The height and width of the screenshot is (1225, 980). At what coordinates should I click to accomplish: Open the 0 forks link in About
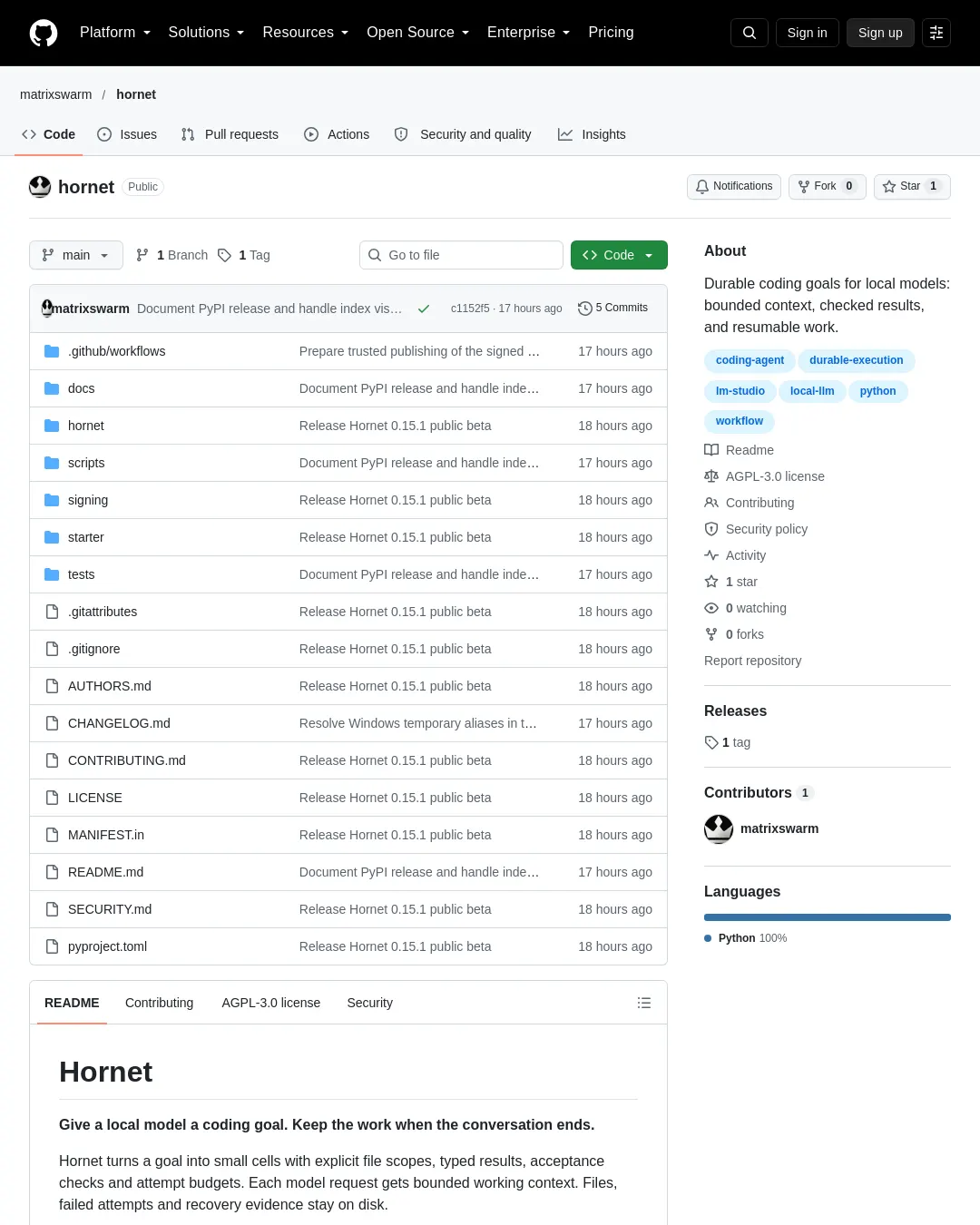point(734,634)
